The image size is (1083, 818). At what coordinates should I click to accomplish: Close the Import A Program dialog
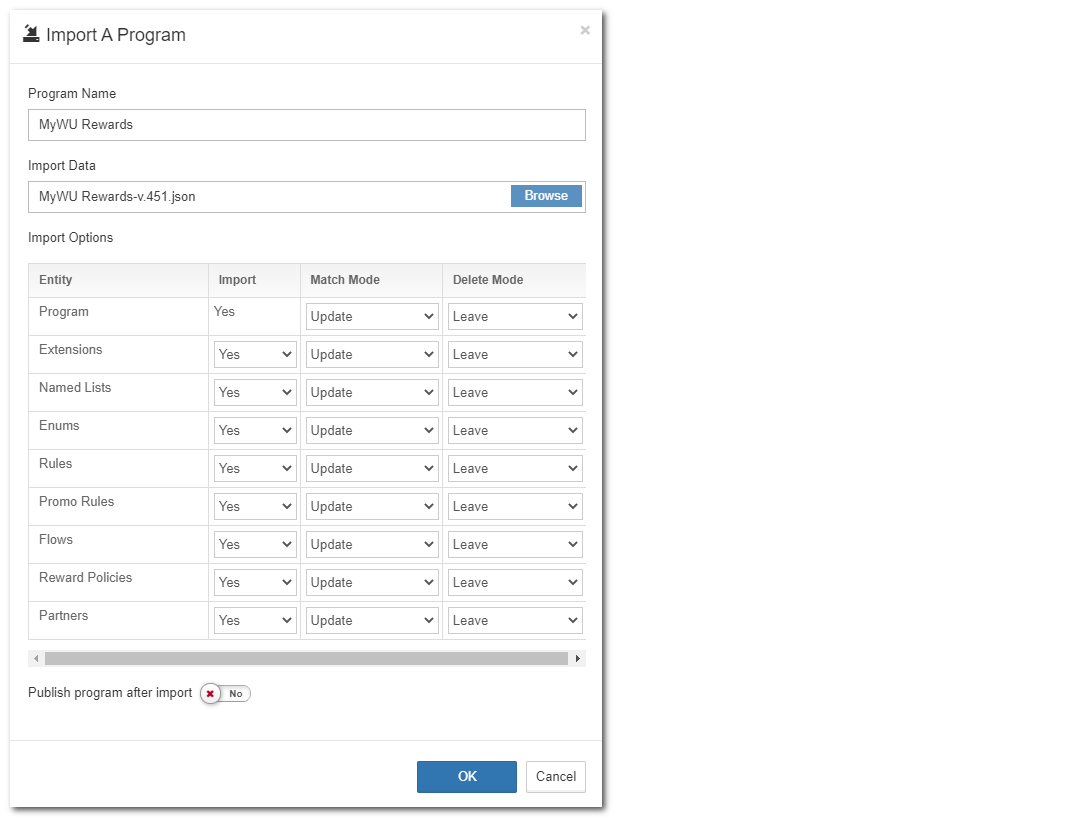click(585, 31)
